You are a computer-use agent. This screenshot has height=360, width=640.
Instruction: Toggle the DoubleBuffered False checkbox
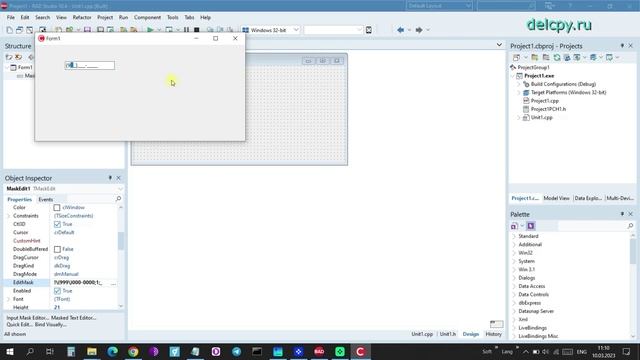pos(57,249)
